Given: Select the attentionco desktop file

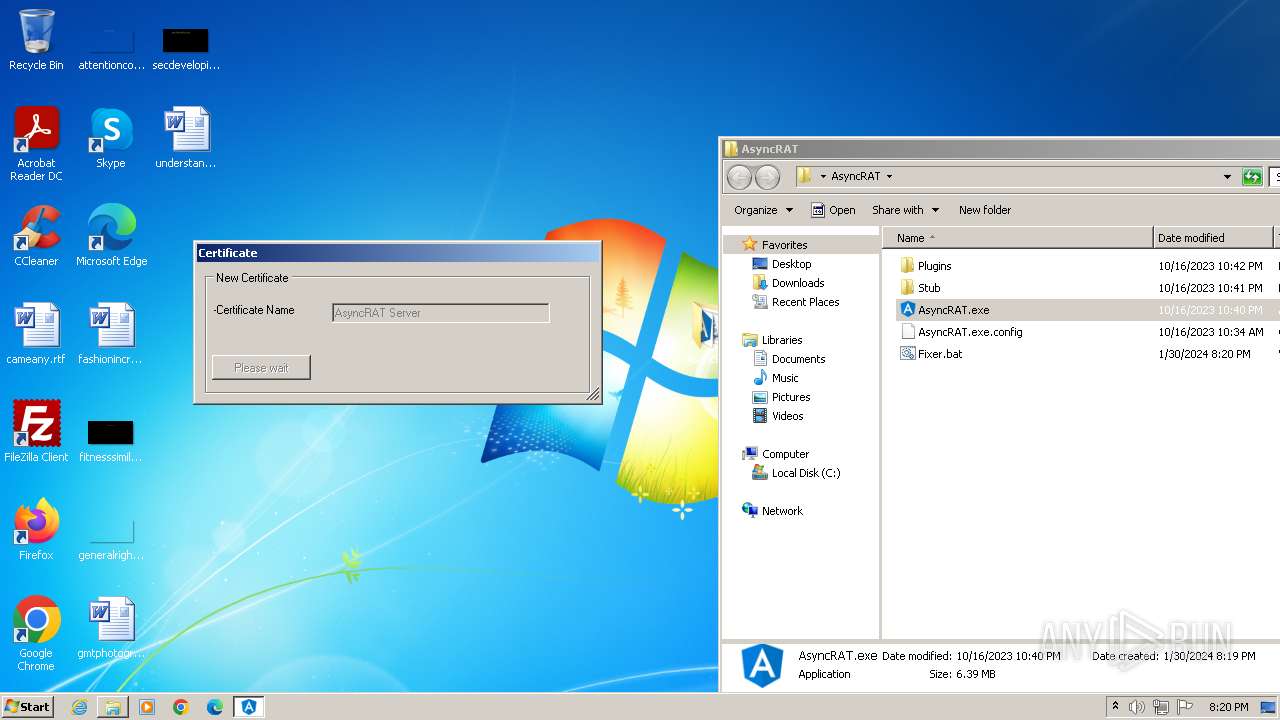Looking at the screenshot, I should click(111, 48).
